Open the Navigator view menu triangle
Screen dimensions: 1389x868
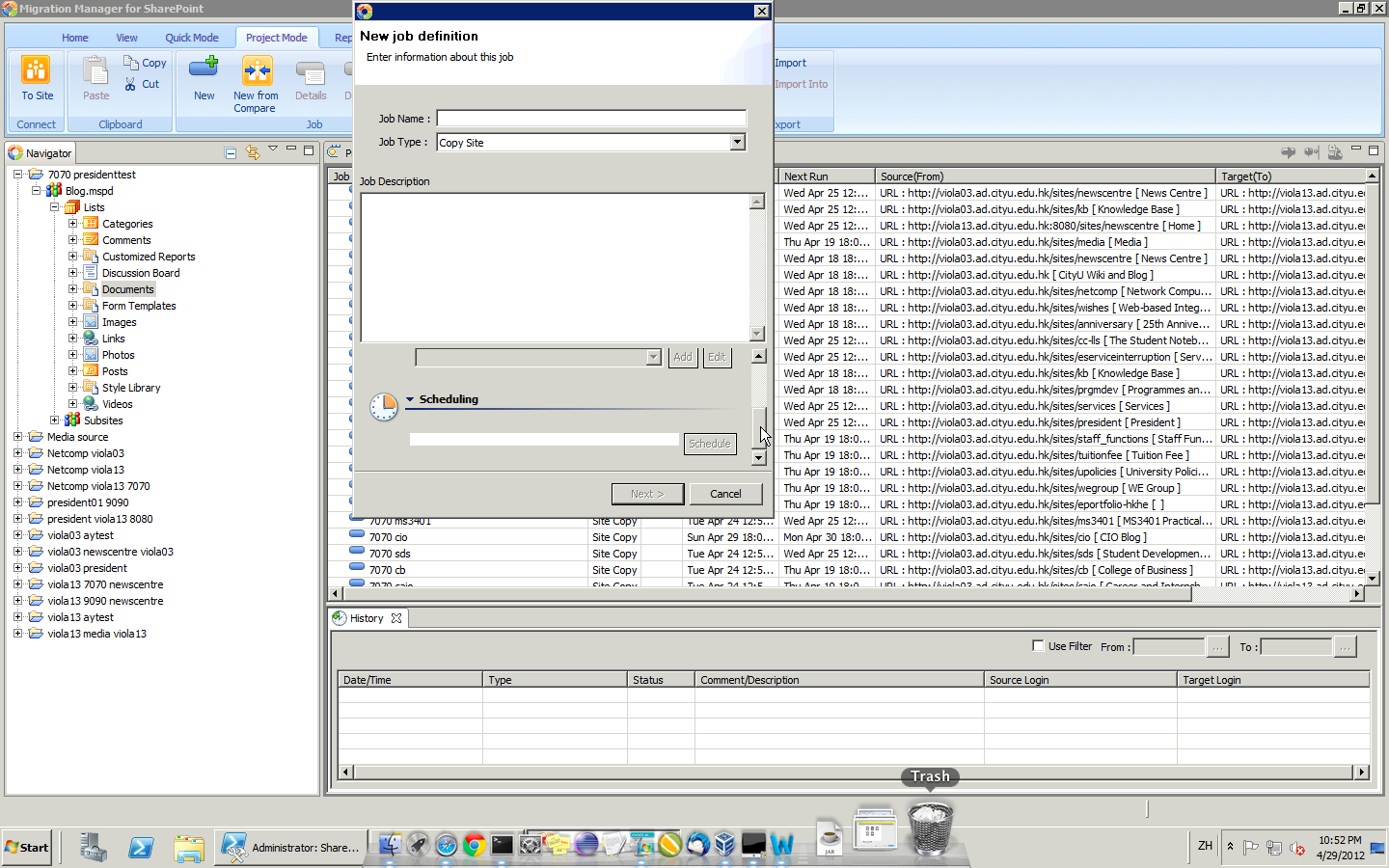click(x=273, y=149)
